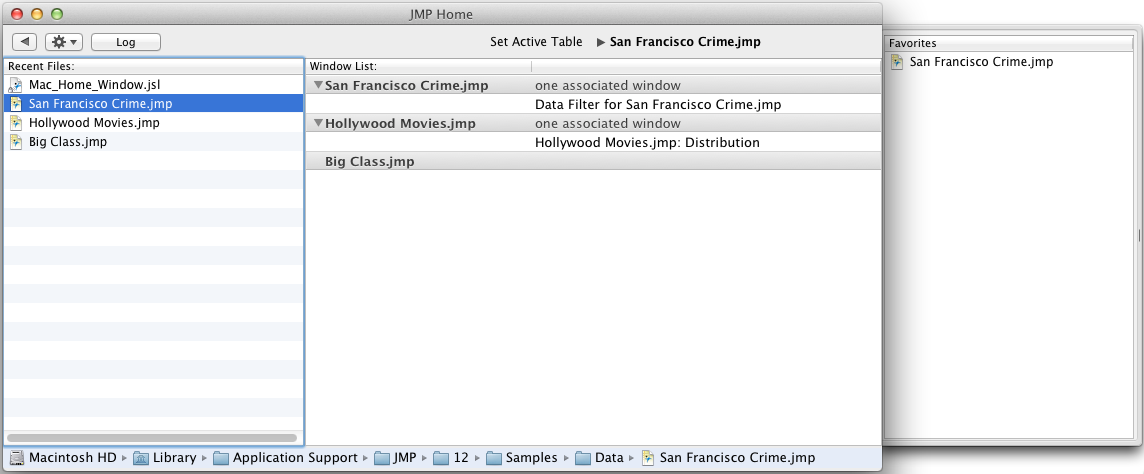Click Macintosh HD drive icon in path bar
1144x474 pixels.
point(17,458)
